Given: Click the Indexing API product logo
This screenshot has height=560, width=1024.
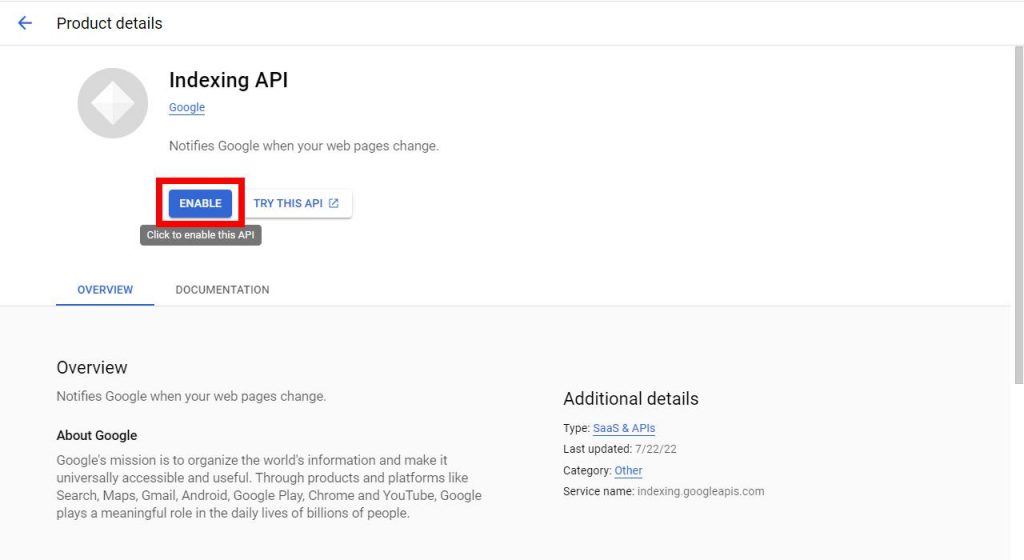Looking at the screenshot, I should pos(113,103).
